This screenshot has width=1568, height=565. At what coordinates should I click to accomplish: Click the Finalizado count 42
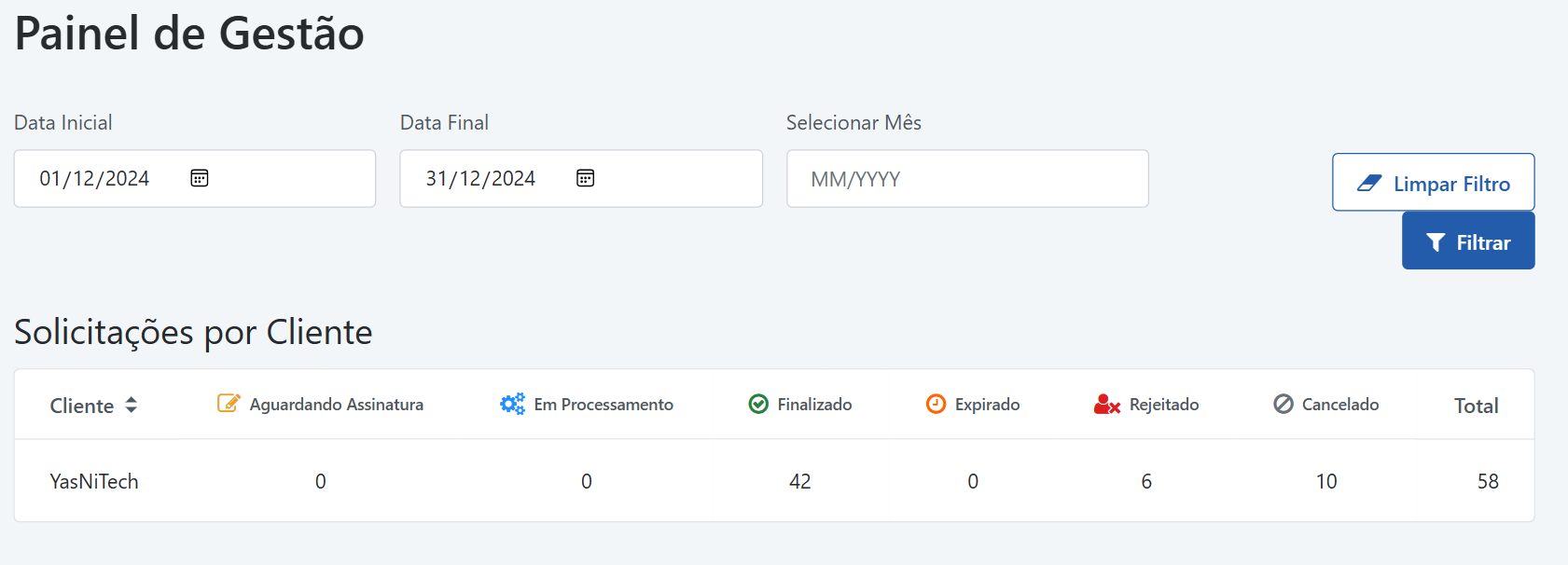point(800,481)
